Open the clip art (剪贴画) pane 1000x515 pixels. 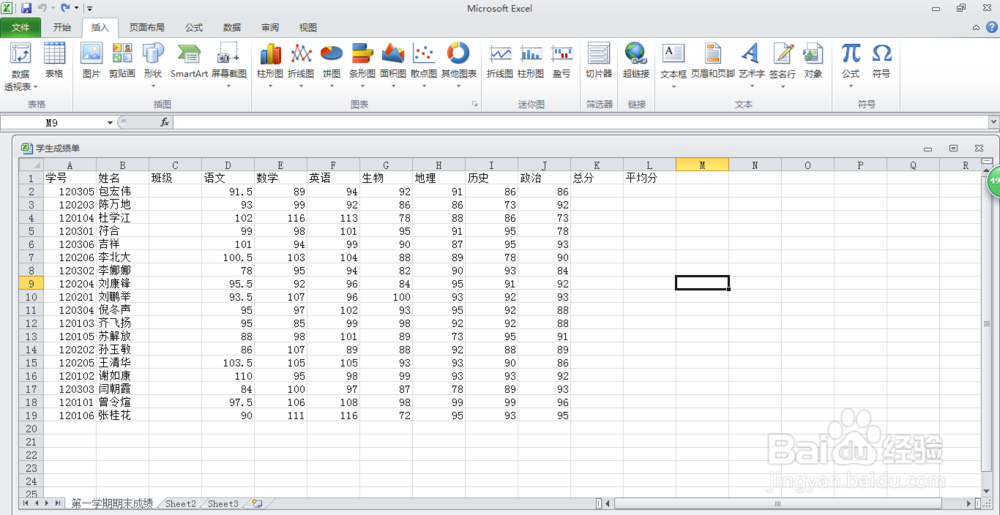tap(122, 61)
